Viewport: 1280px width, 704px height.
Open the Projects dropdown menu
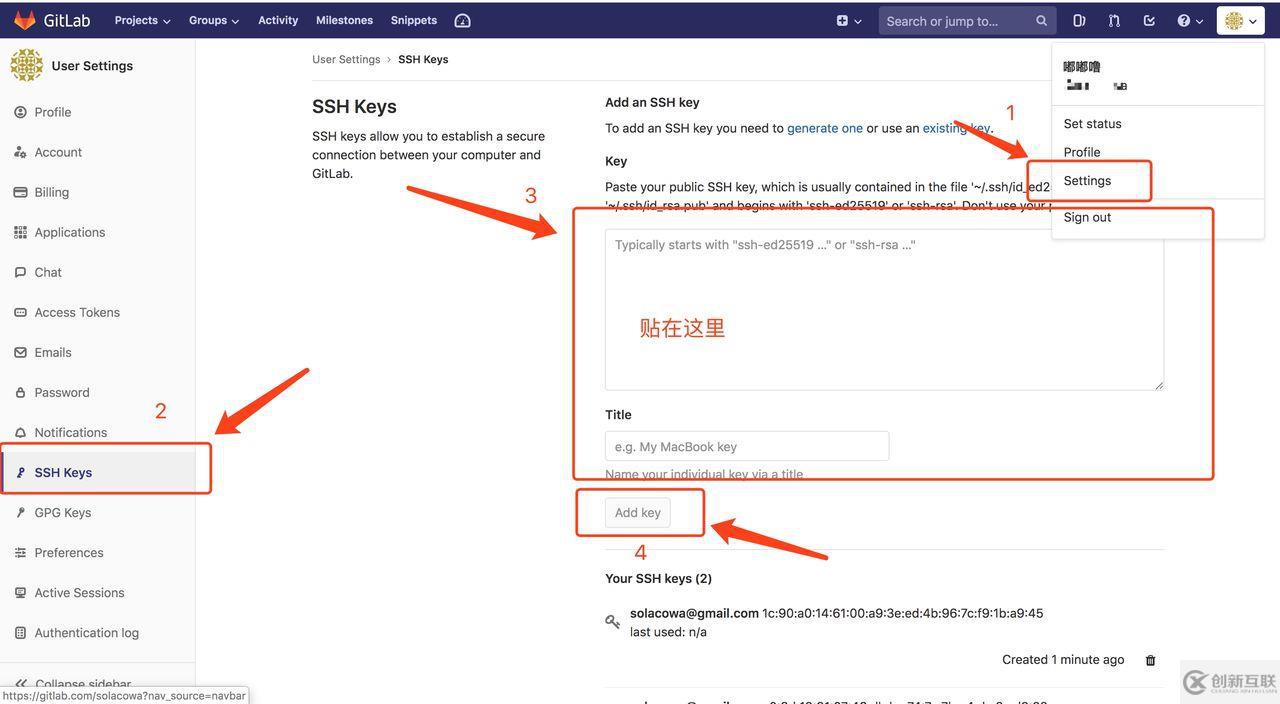[x=142, y=20]
